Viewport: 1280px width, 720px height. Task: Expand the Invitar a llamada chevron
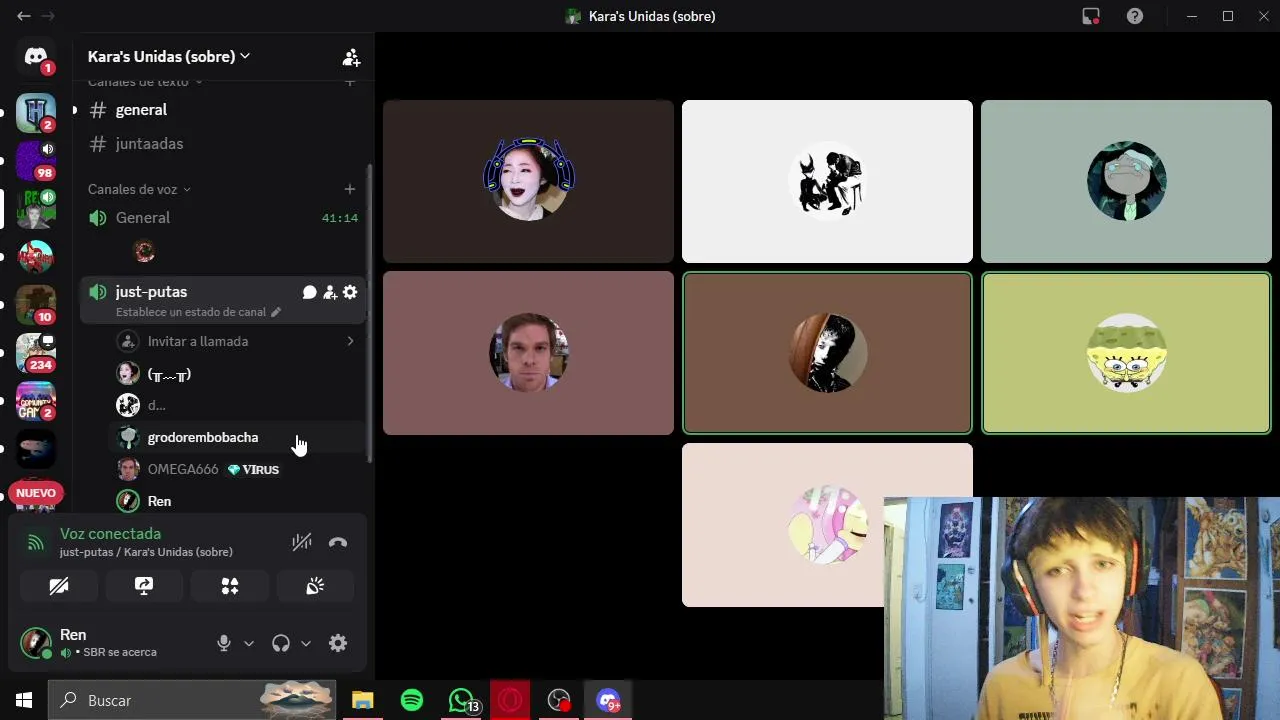pyautogui.click(x=350, y=342)
